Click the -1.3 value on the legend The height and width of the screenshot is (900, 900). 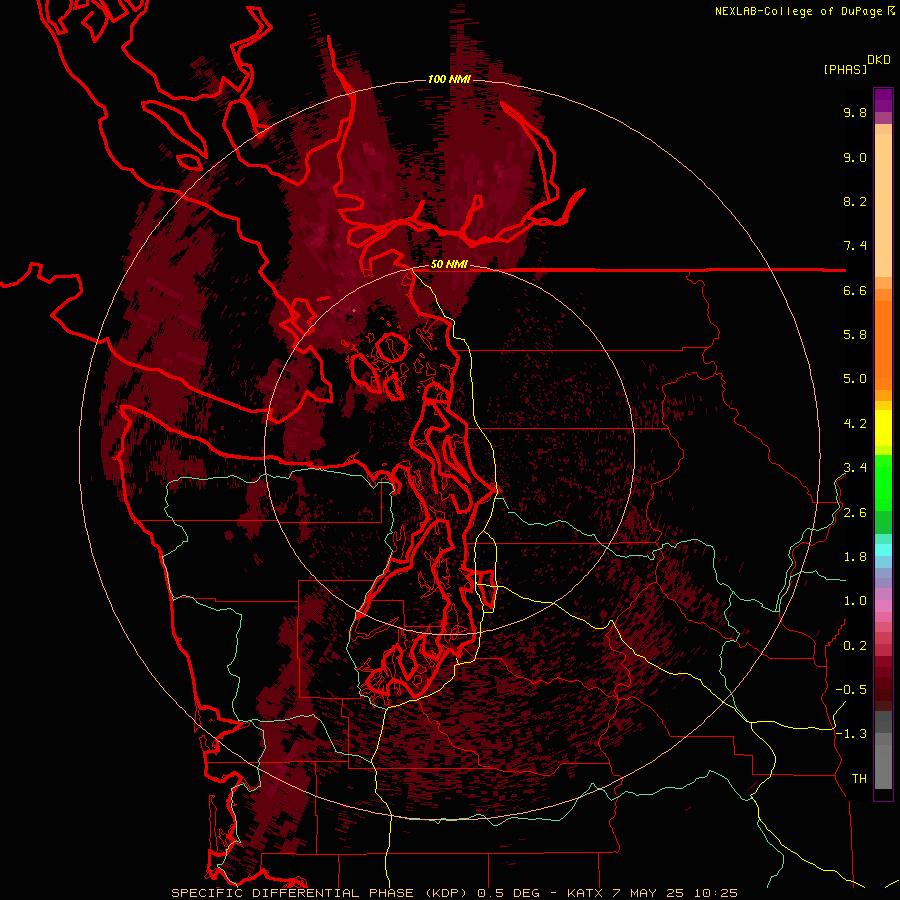[x=851, y=734]
